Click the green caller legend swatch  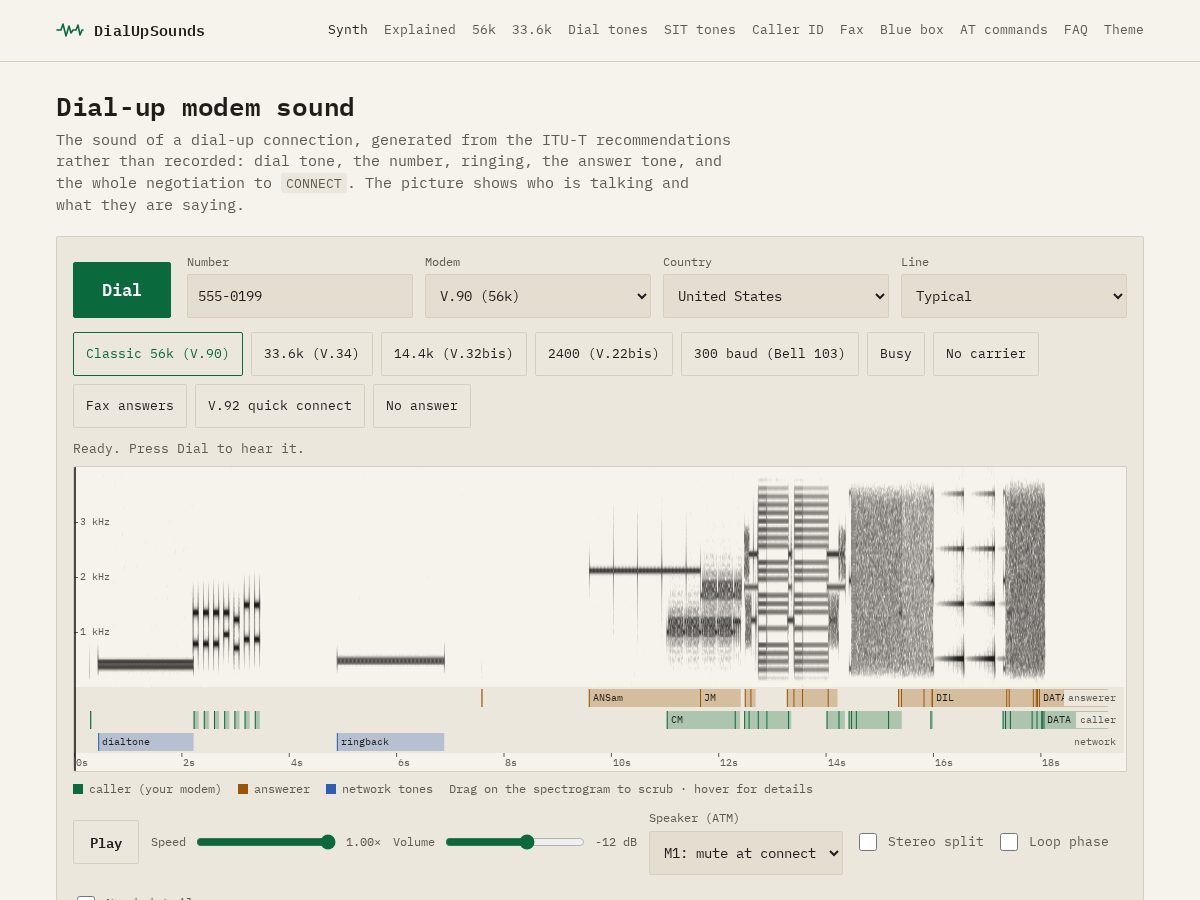click(x=78, y=789)
